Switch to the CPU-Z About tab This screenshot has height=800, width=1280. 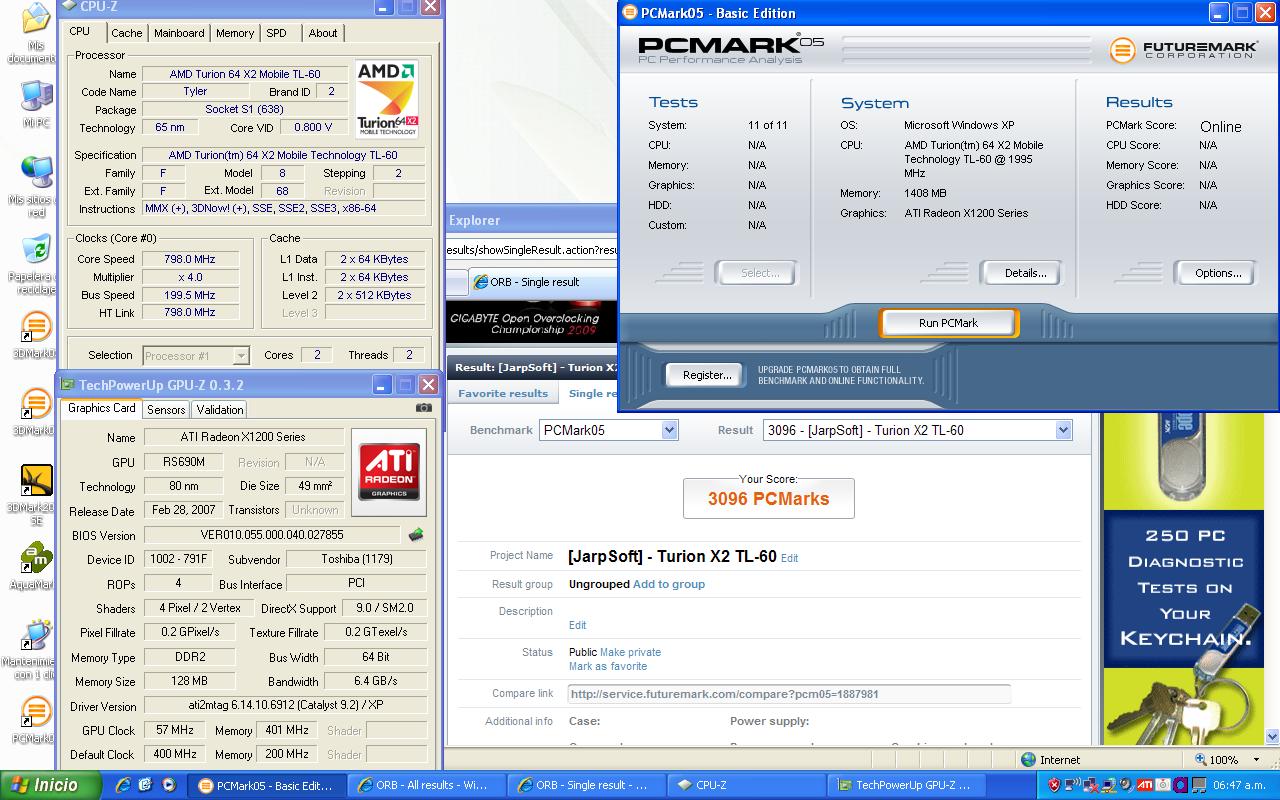(x=323, y=33)
